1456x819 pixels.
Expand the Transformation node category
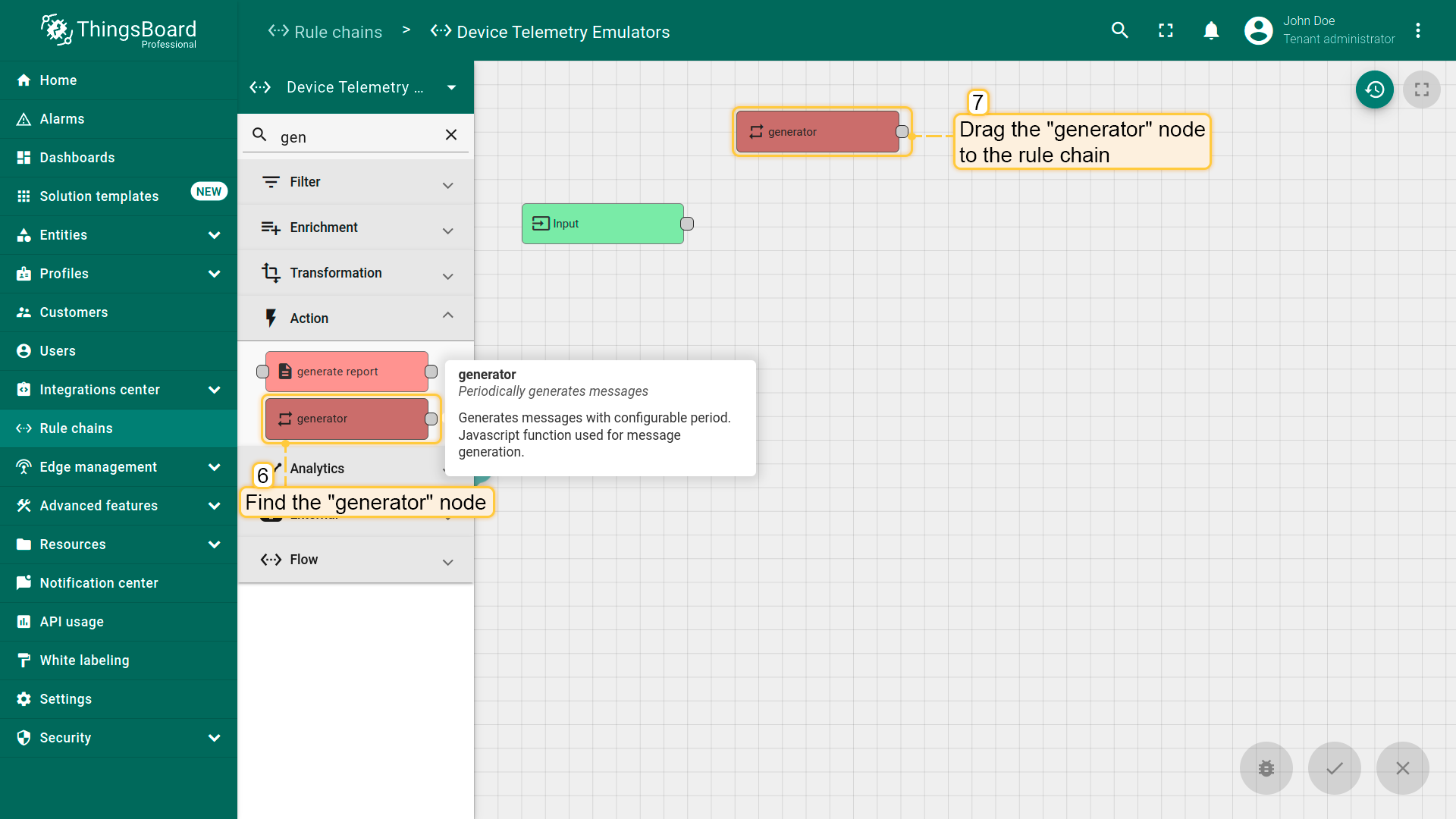pos(447,275)
